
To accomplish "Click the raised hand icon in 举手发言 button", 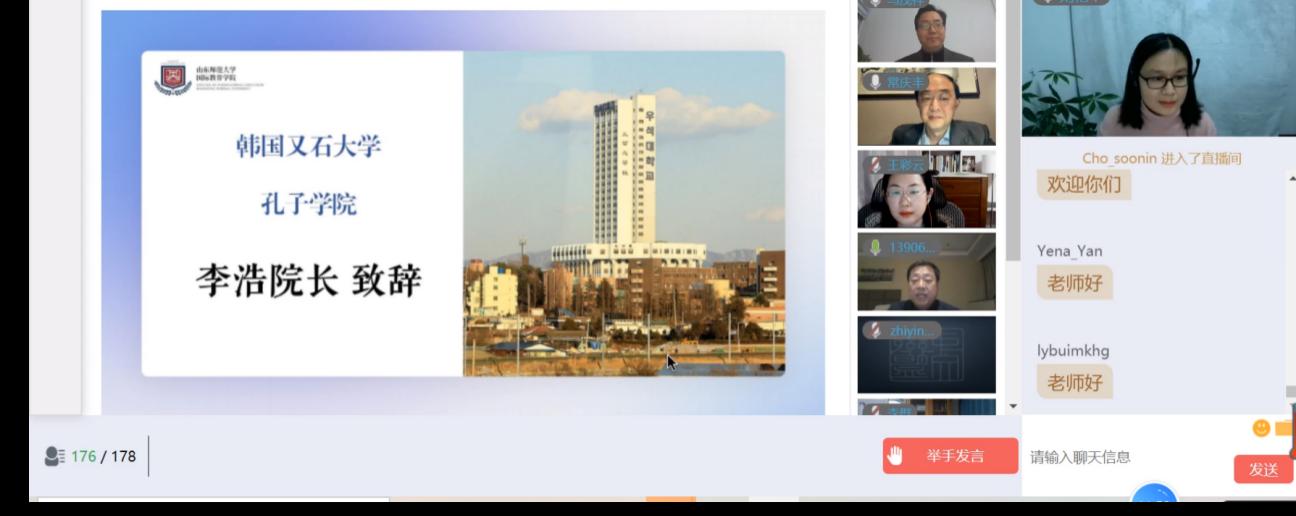I will (x=896, y=456).
